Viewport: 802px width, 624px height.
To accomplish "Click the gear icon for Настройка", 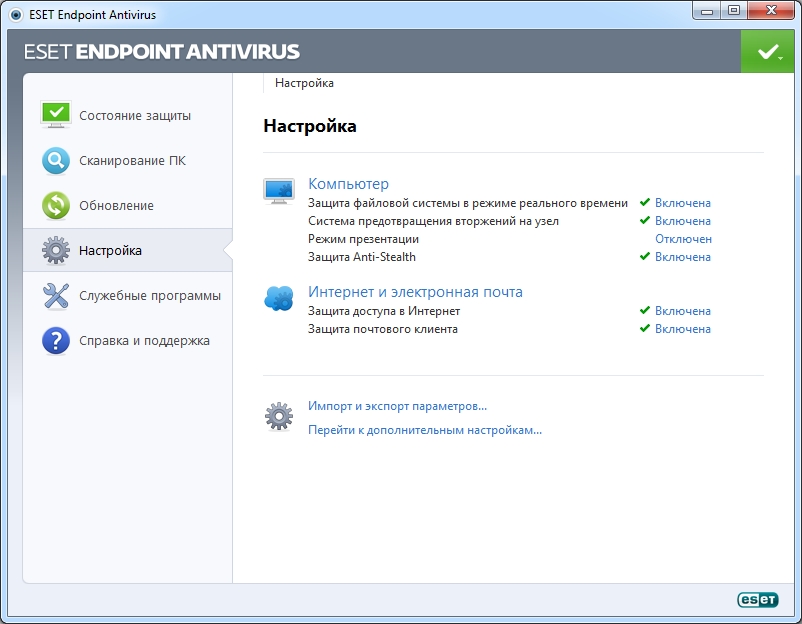I will click(x=56, y=251).
